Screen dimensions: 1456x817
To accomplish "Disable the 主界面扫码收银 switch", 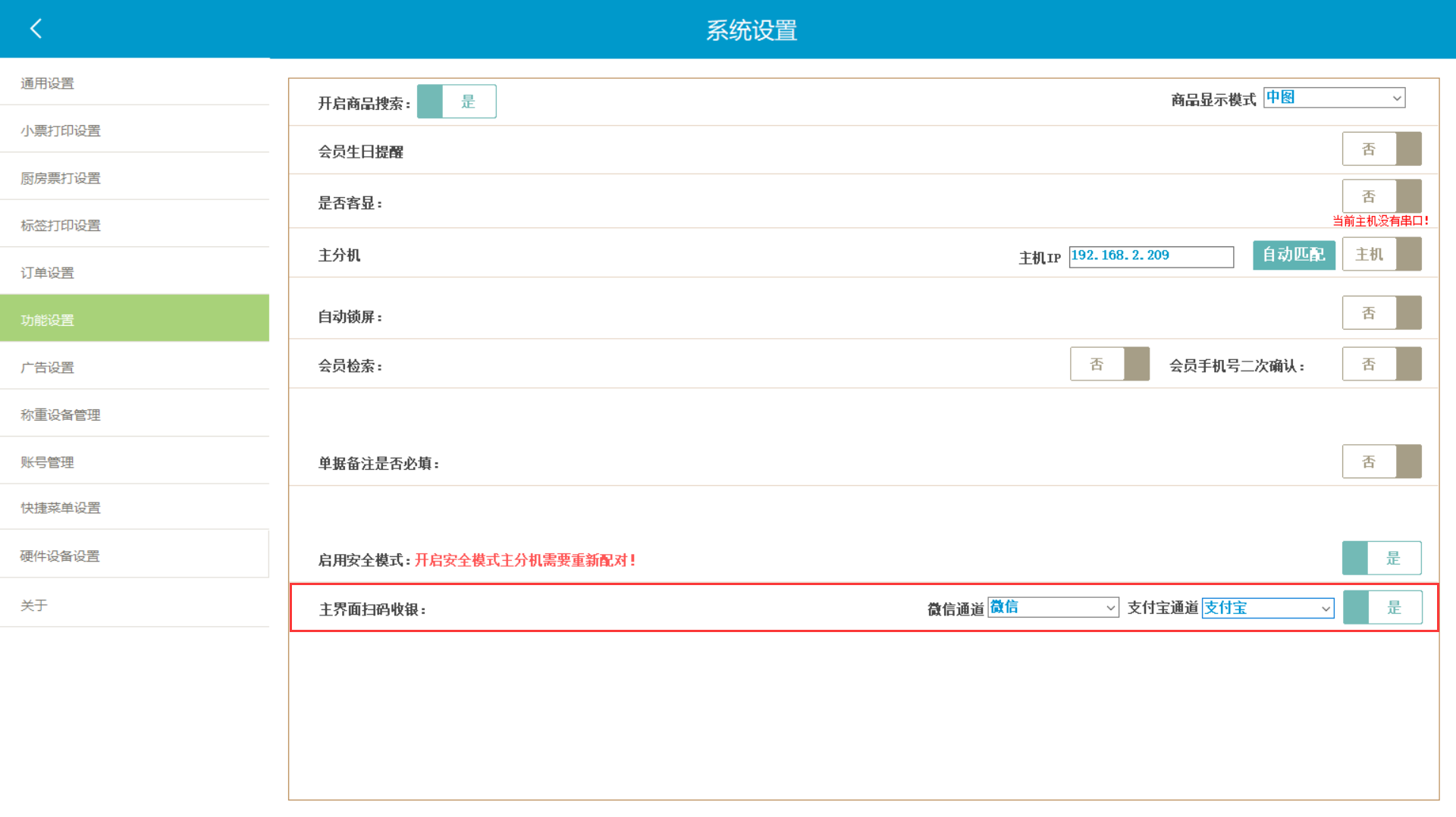I will tap(1382, 608).
